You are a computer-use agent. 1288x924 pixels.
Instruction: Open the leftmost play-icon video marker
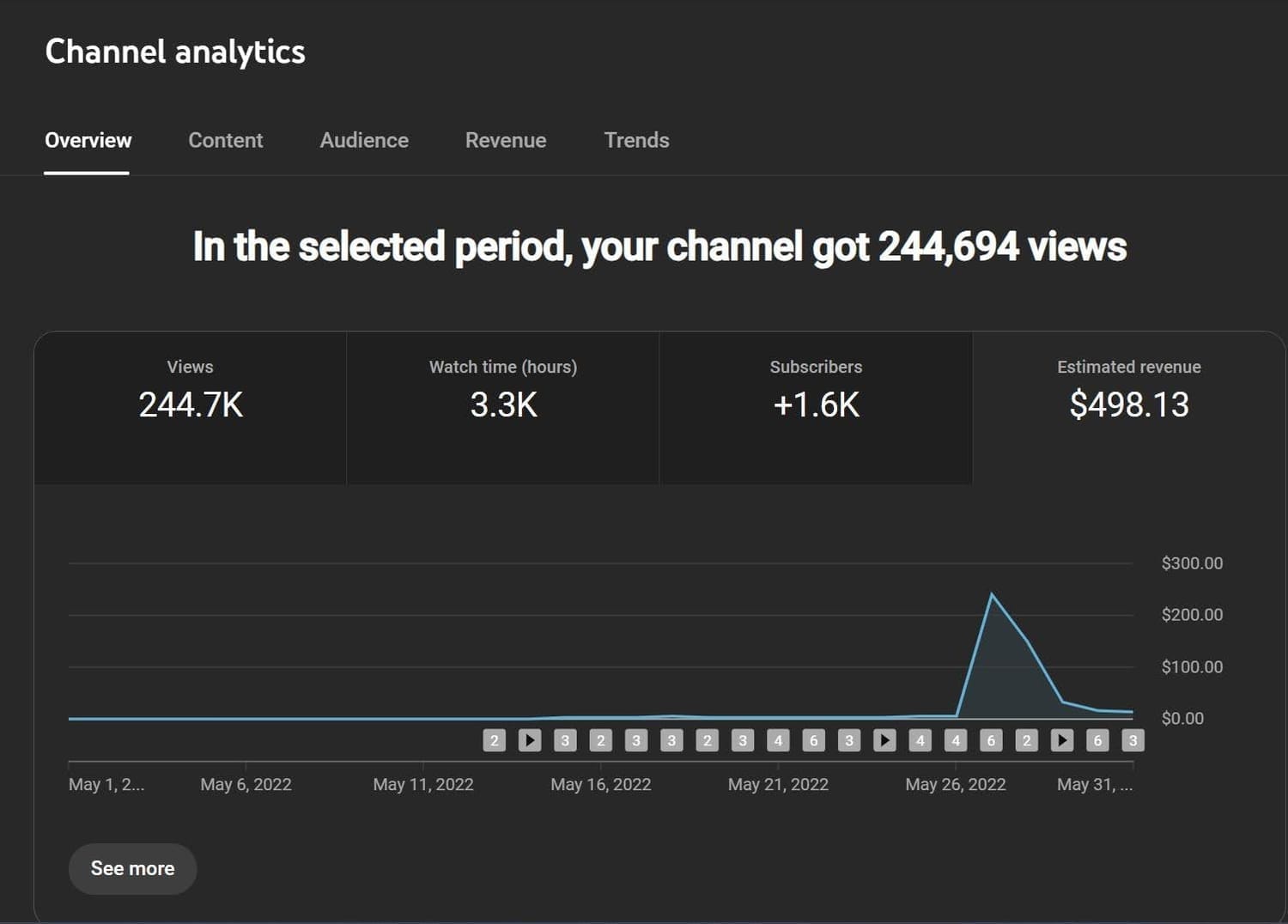coord(530,740)
